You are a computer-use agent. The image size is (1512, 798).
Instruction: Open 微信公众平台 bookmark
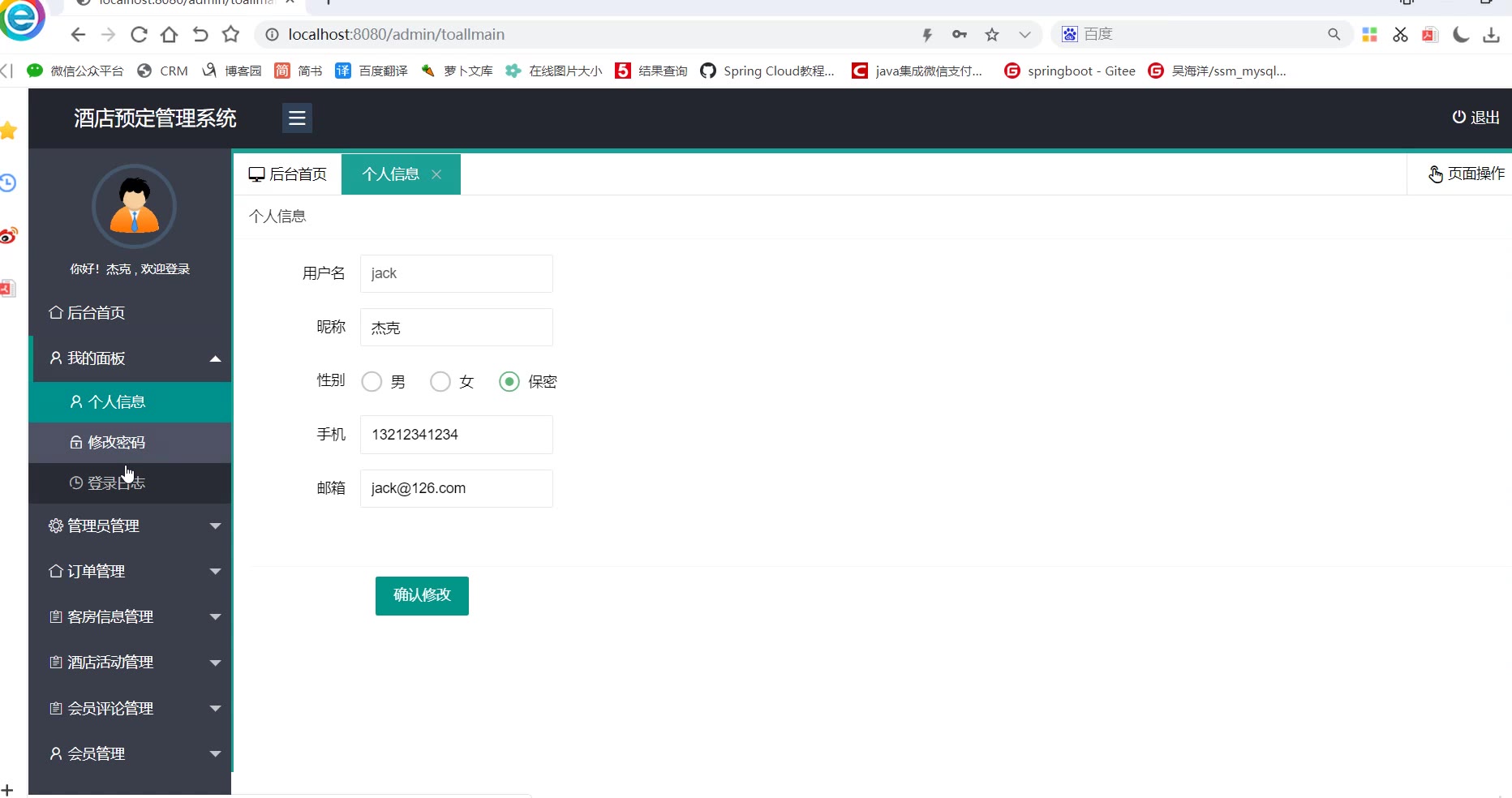click(75, 71)
